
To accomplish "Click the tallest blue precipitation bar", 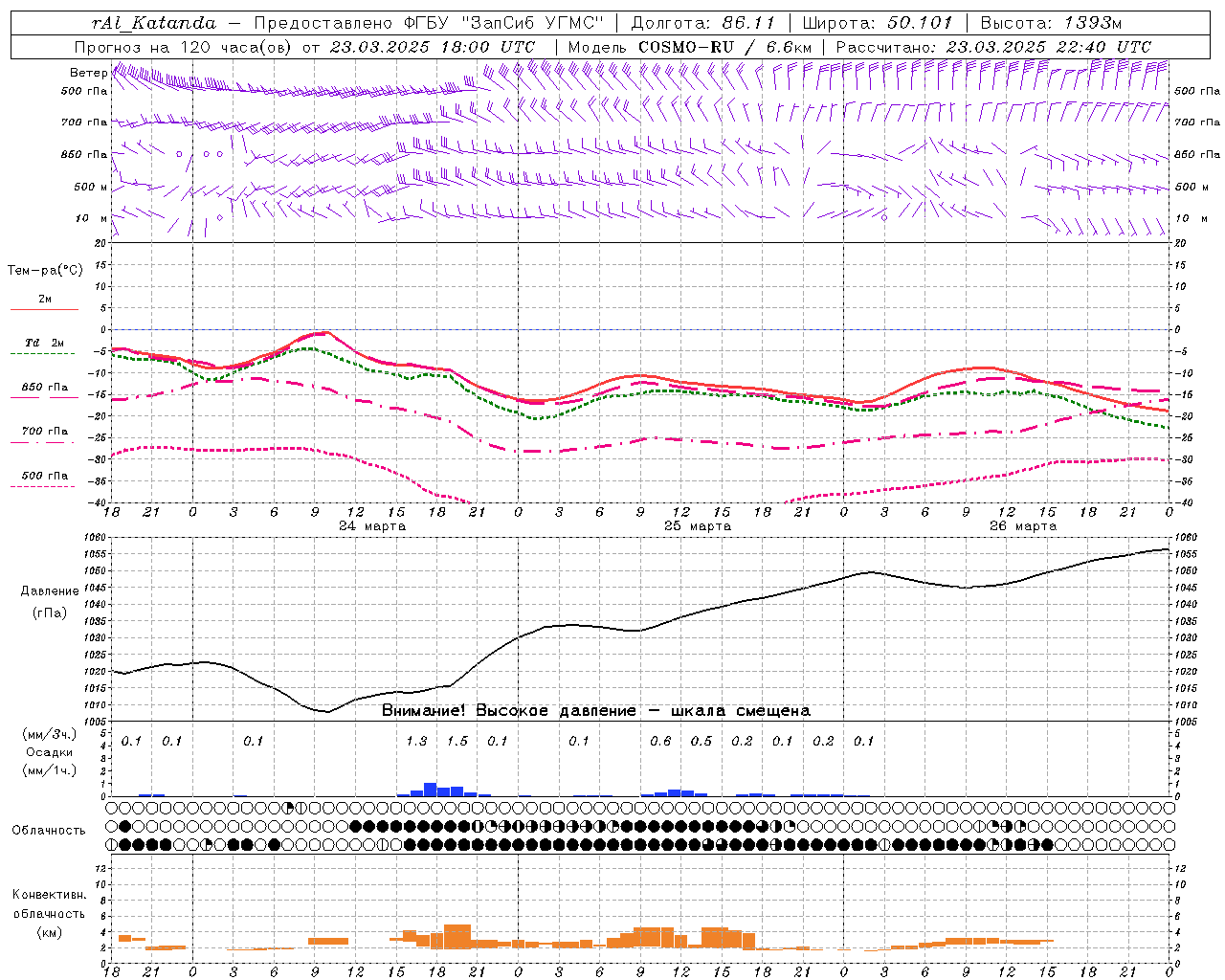I will pos(430,790).
